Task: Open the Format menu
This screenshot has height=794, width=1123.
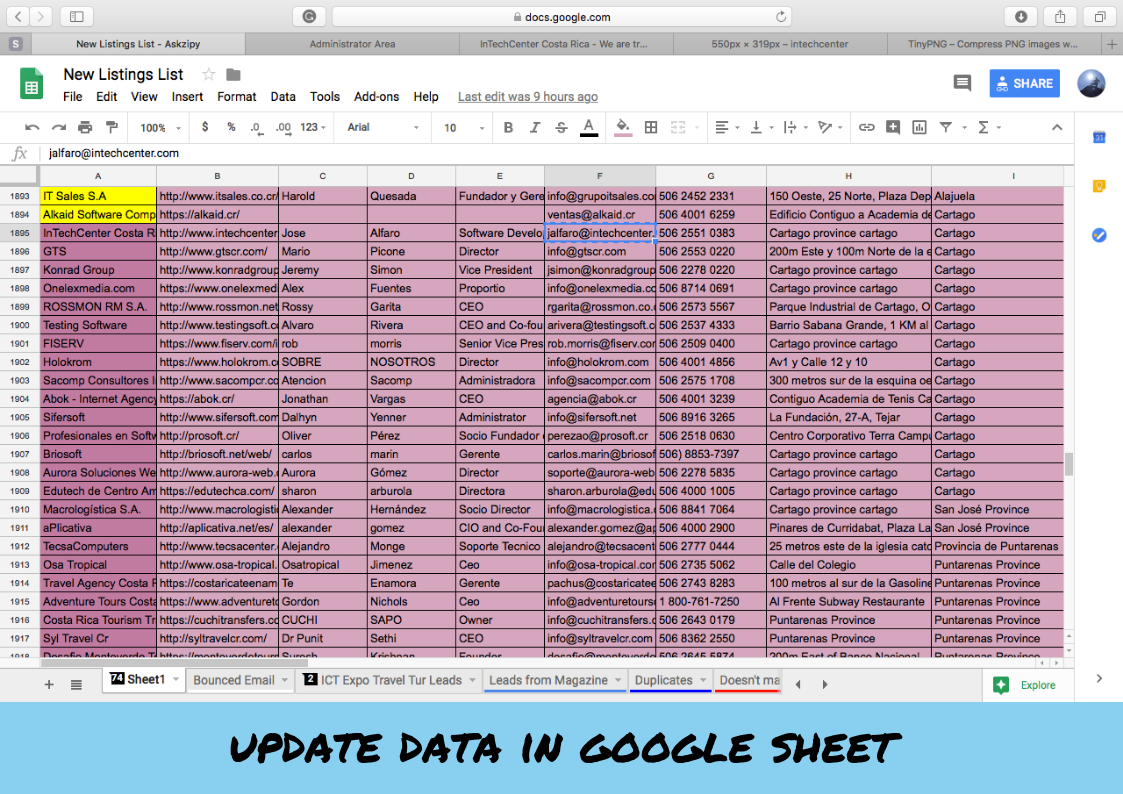Action: (x=236, y=97)
